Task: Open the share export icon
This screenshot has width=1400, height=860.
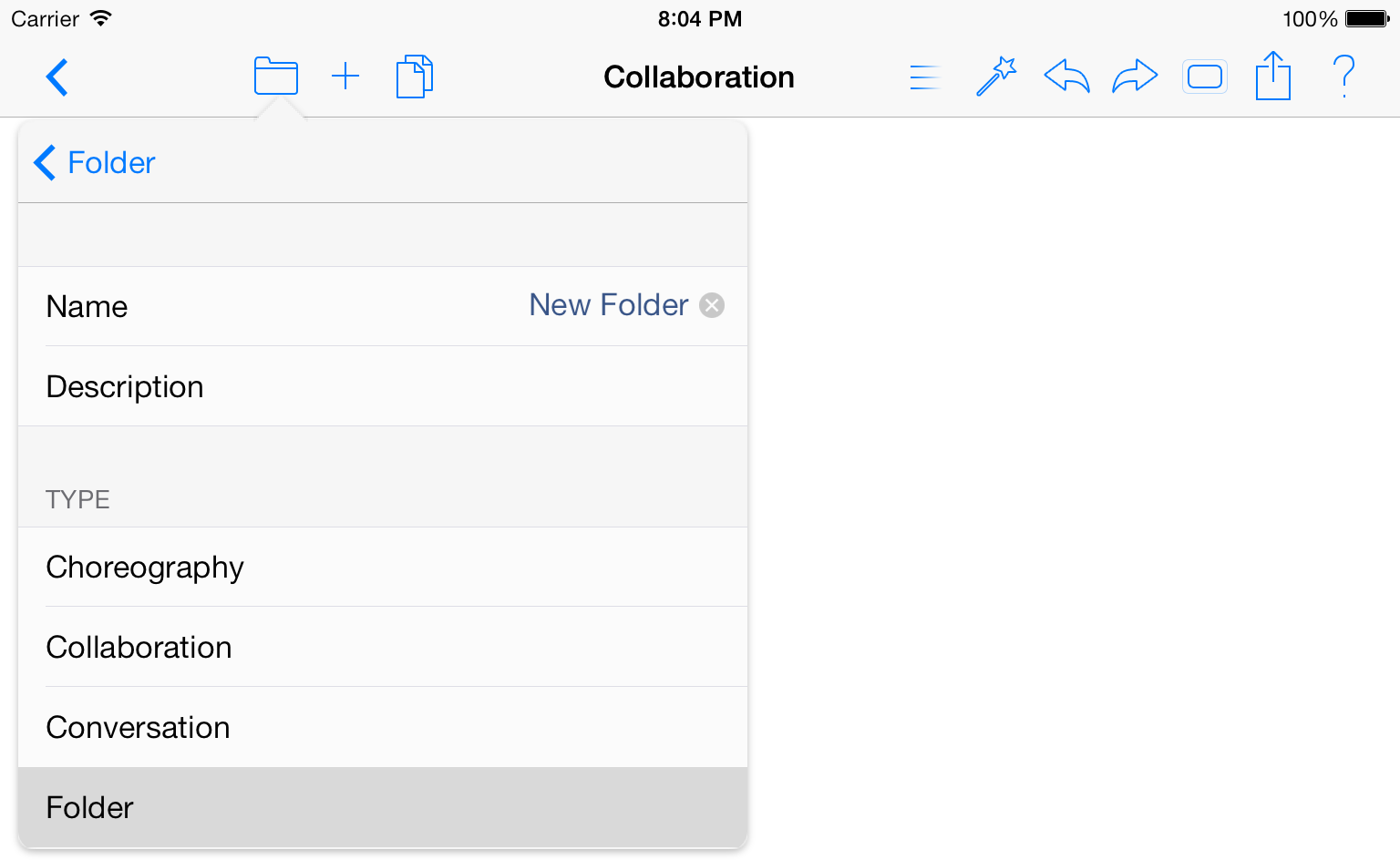Action: coord(1273,76)
